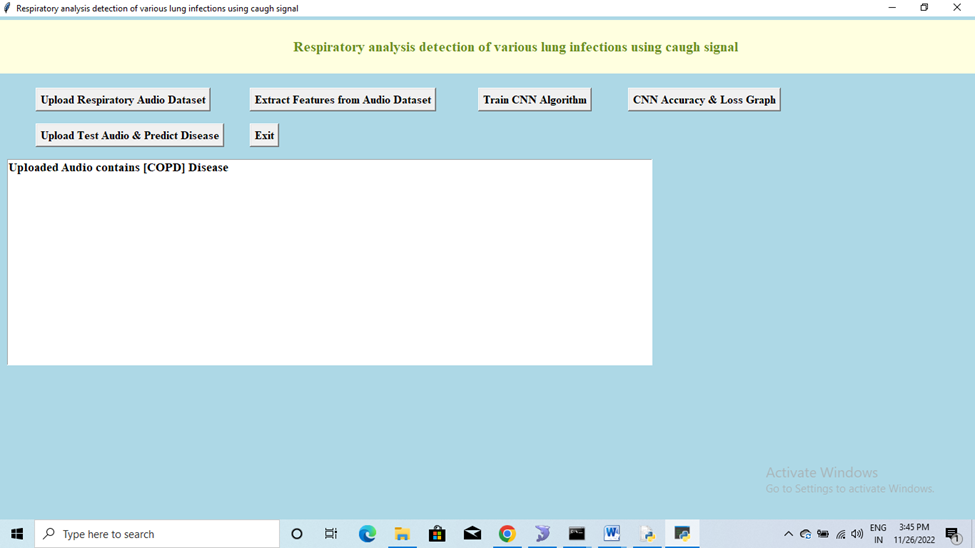The width and height of the screenshot is (975, 548).
Task: Click the taskbar search box
Action: [x=158, y=534]
